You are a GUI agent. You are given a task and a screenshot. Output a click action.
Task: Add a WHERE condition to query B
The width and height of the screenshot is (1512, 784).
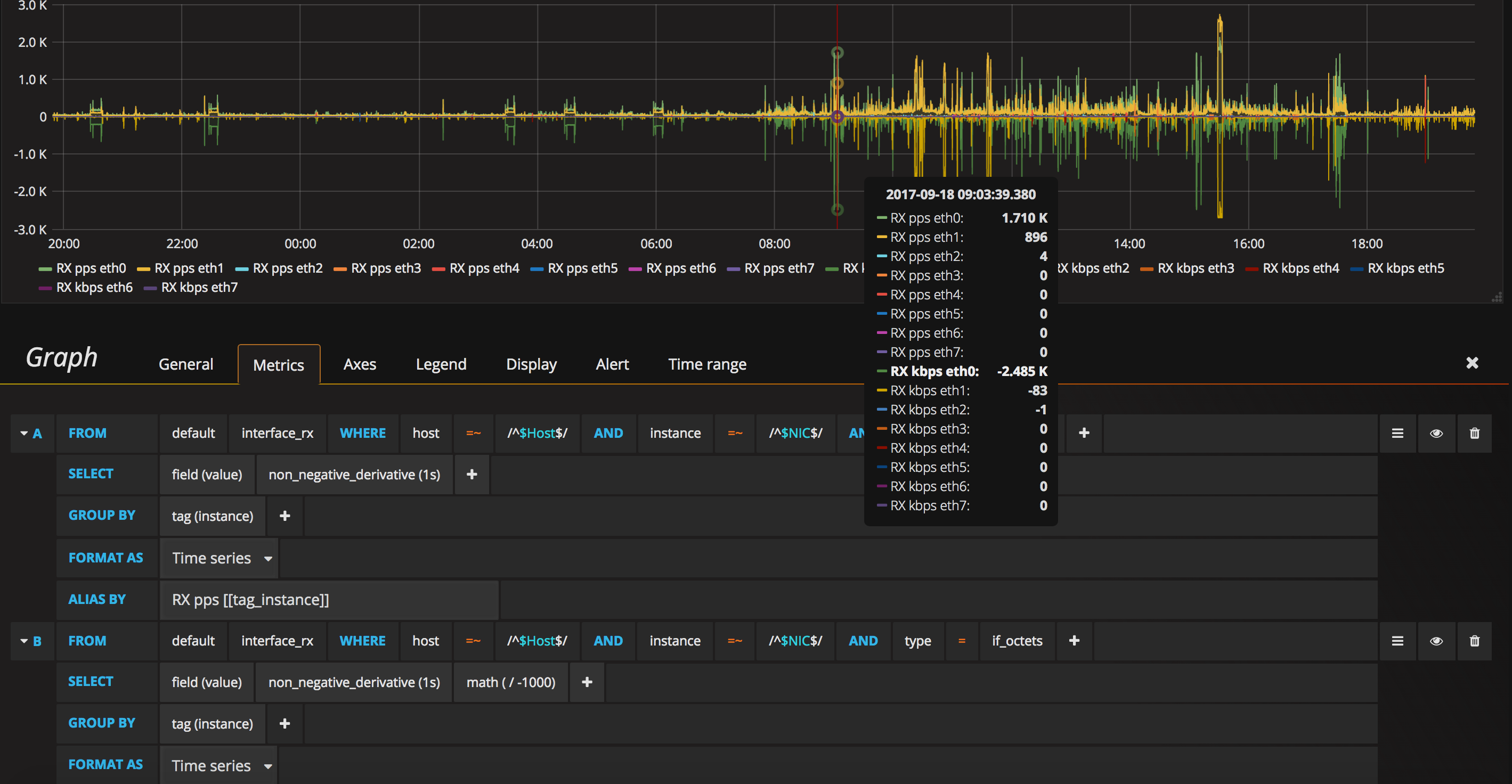(1074, 641)
